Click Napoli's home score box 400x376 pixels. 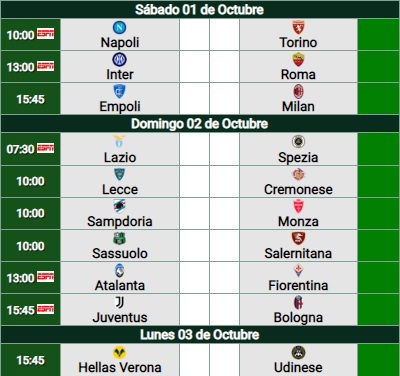[194, 35]
